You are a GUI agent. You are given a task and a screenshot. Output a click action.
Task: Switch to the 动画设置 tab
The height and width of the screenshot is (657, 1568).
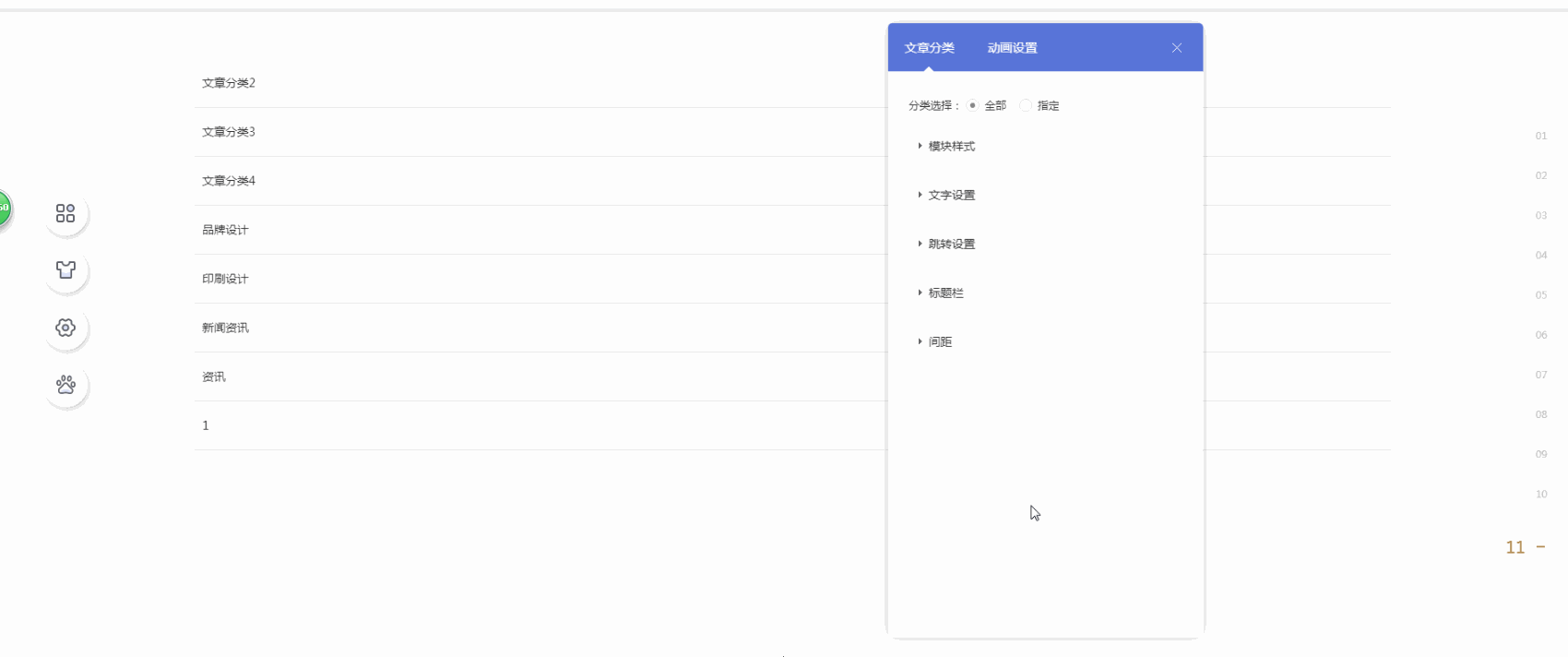pos(1012,48)
